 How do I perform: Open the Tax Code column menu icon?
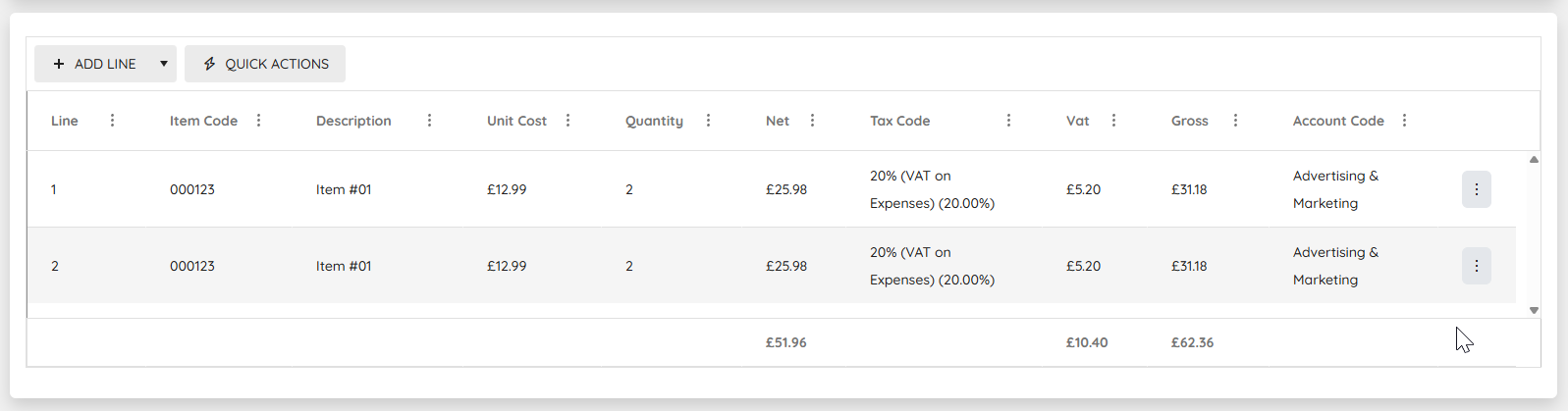(x=1008, y=121)
